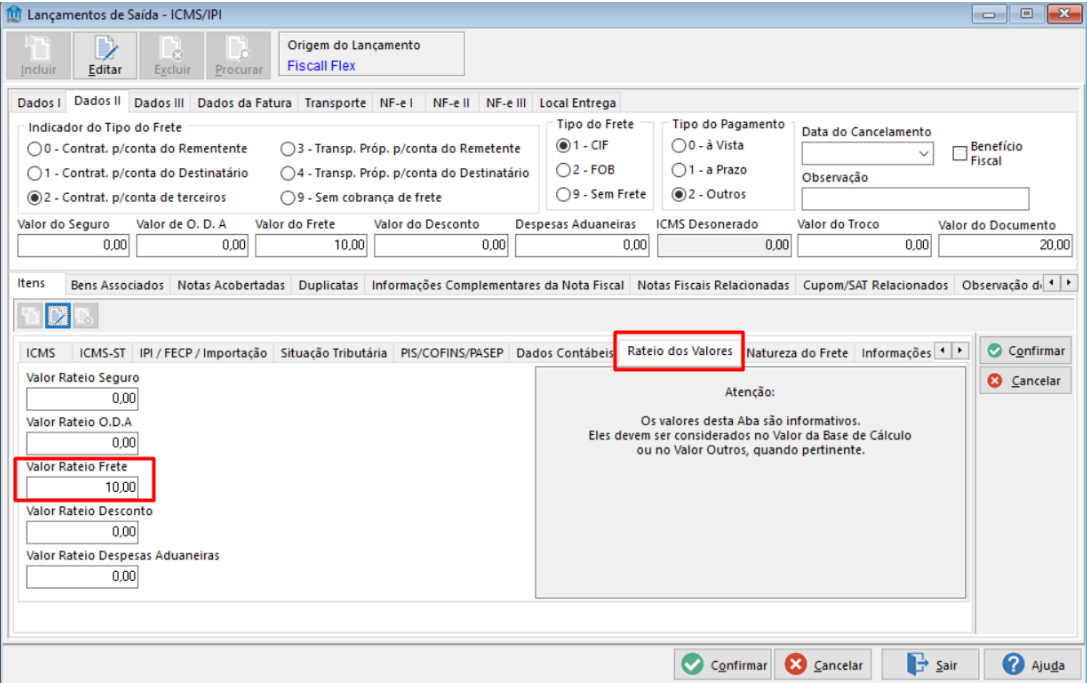Click the Procurar toolbar button
Screen dimensions: 1087x683
(x=238, y=55)
